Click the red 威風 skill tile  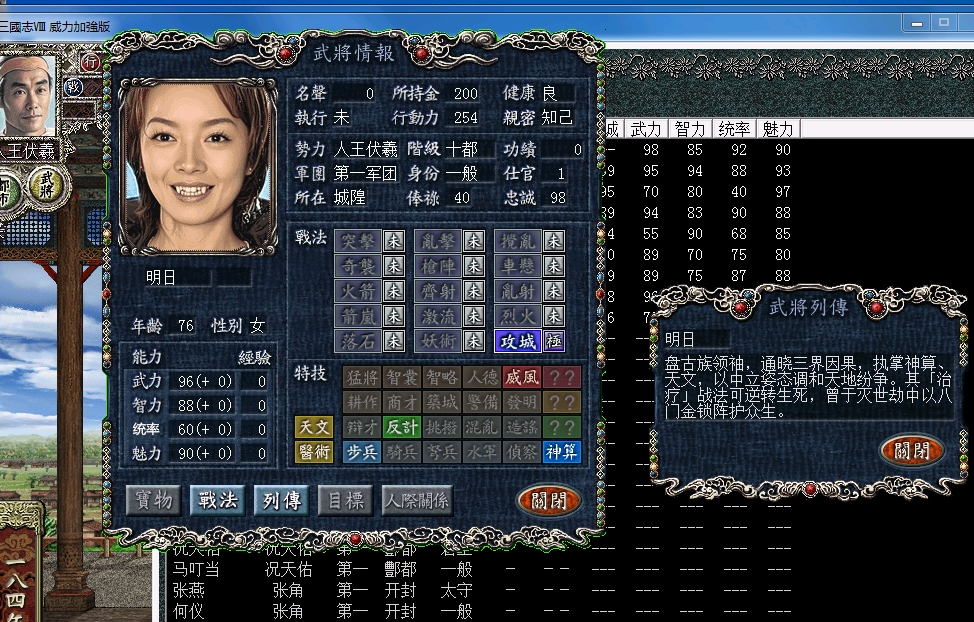click(522, 377)
